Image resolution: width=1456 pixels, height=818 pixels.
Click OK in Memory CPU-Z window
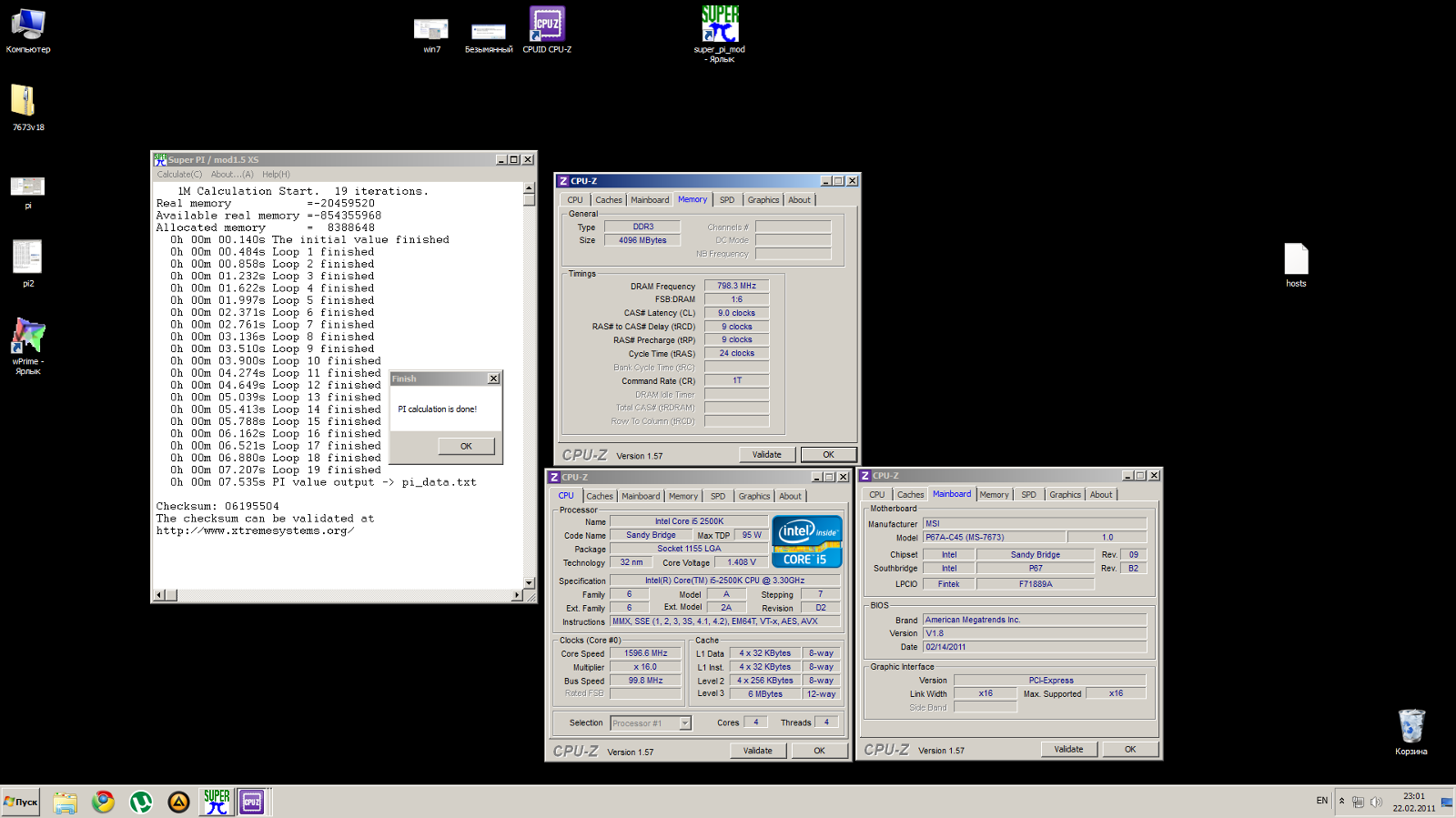pos(828,454)
